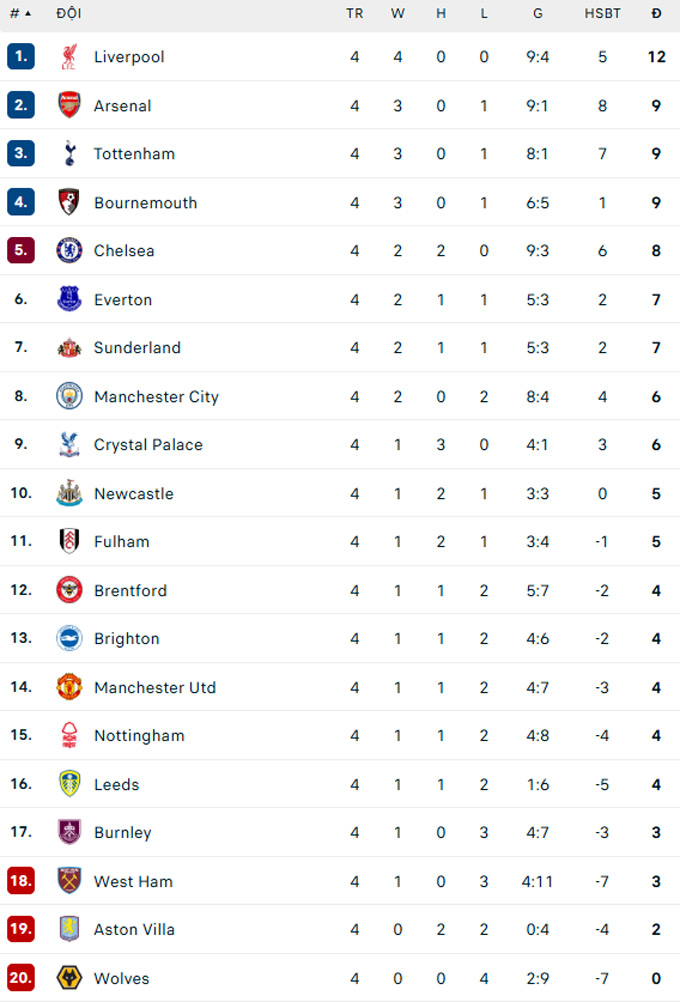Sort standings by the Đ points header
Screen dimensions: 680x1002
coord(656,14)
